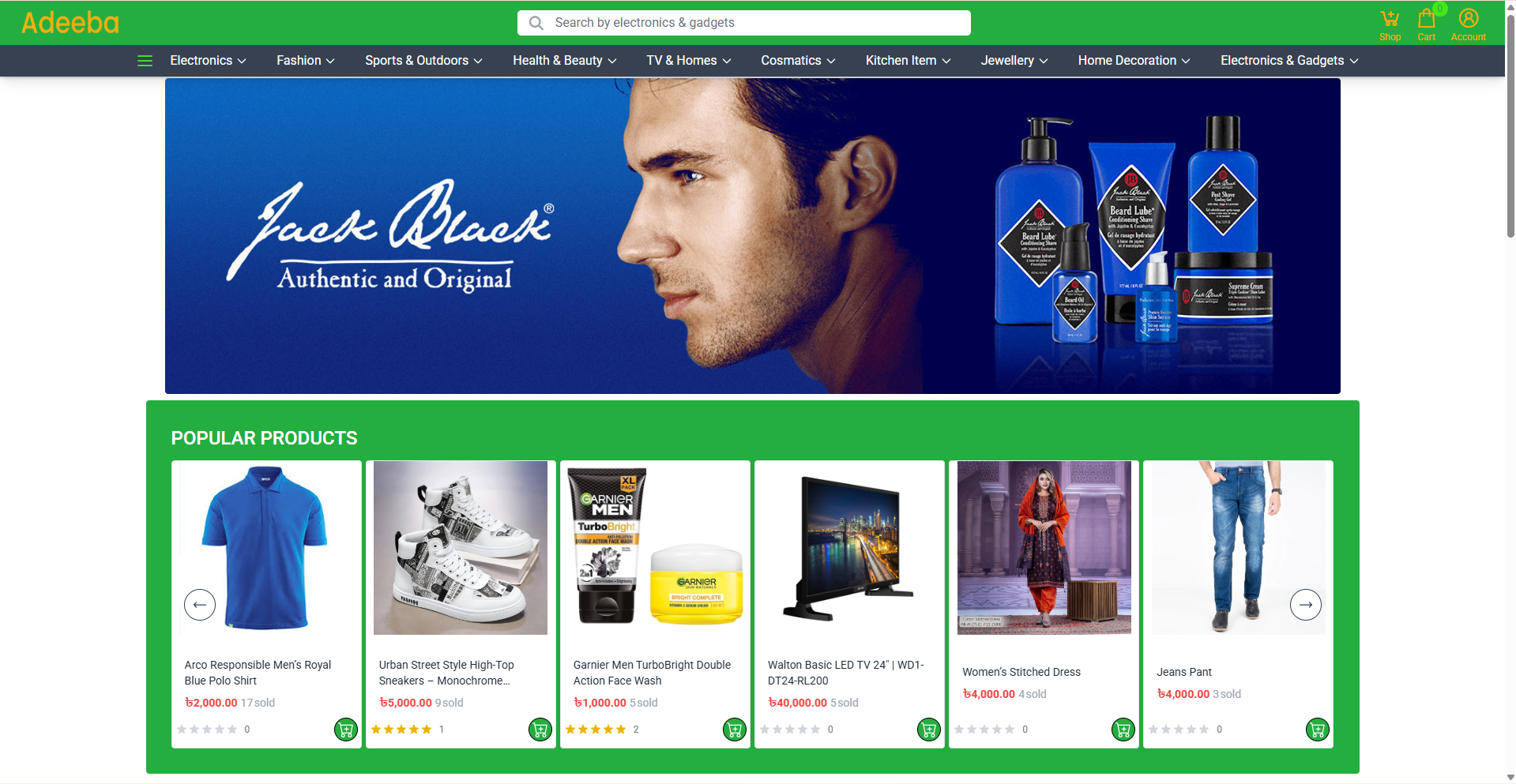
Task: Click the search magnifier icon
Action: pos(536,23)
